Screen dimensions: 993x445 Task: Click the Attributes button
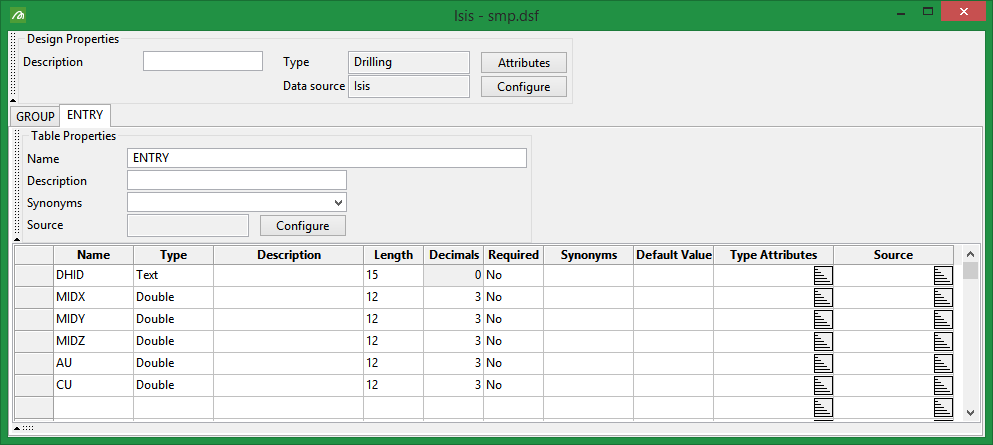point(524,62)
